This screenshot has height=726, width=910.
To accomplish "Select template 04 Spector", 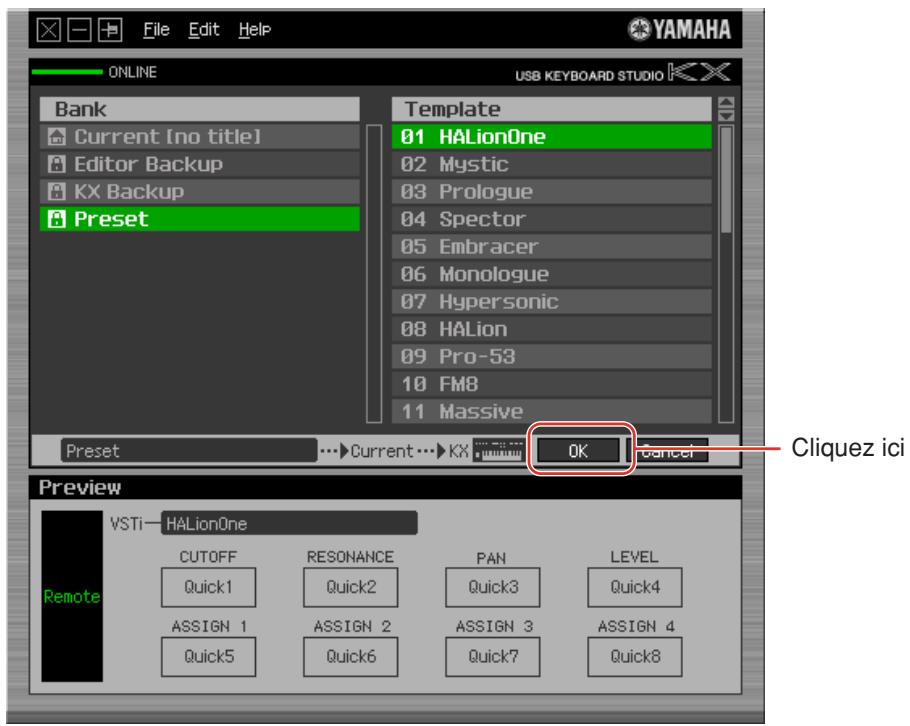I will click(552, 219).
